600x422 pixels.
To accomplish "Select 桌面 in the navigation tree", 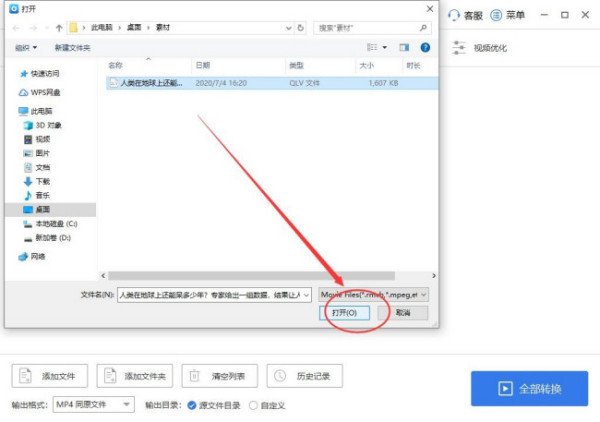I will click(x=37, y=209).
